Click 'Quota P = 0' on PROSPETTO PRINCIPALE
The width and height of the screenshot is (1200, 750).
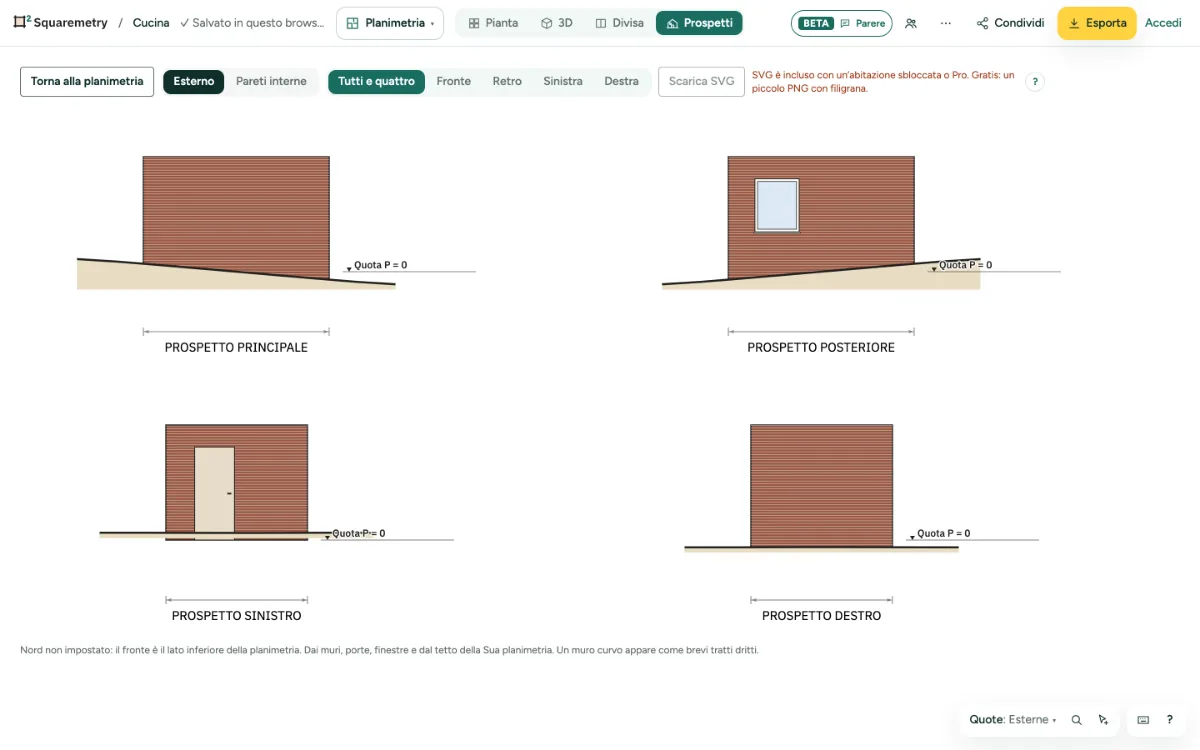pos(380,265)
